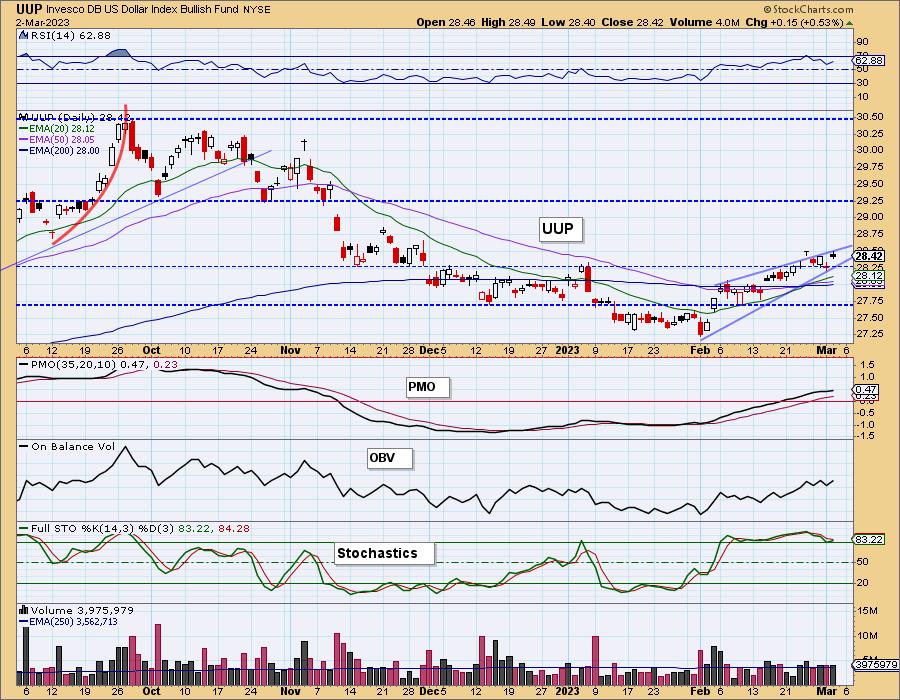900x700 pixels.
Task: Click the 'EMA(50) 28.05' legend text
Action: (x=62, y=140)
